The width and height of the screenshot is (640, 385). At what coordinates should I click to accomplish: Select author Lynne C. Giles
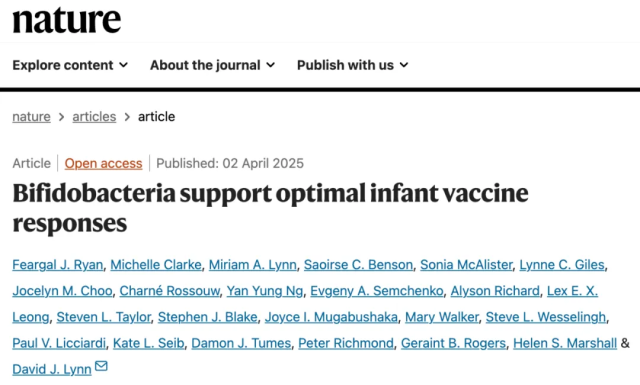[x=562, y=265]
